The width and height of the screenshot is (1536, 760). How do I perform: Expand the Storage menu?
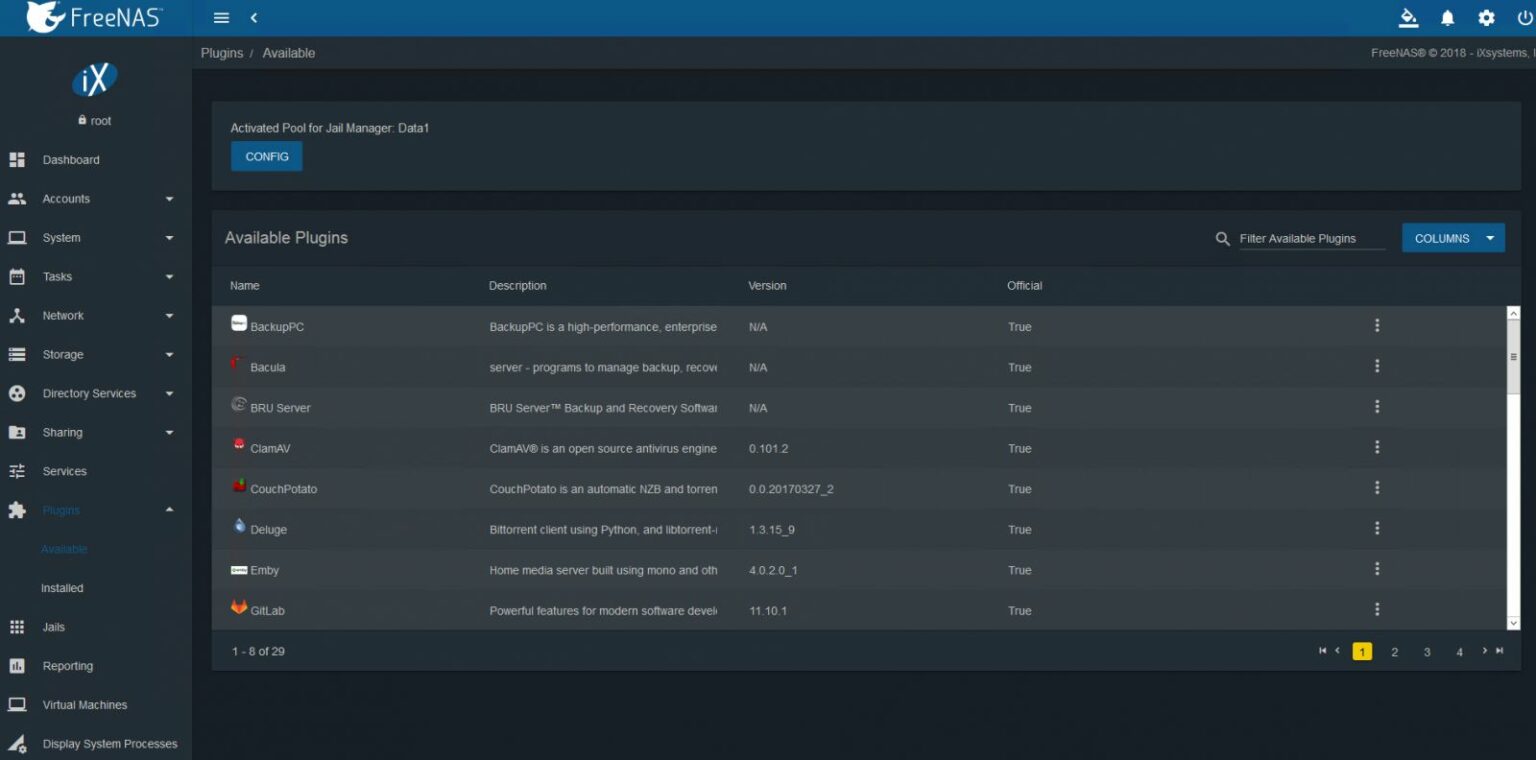click(x=96, y=355)
